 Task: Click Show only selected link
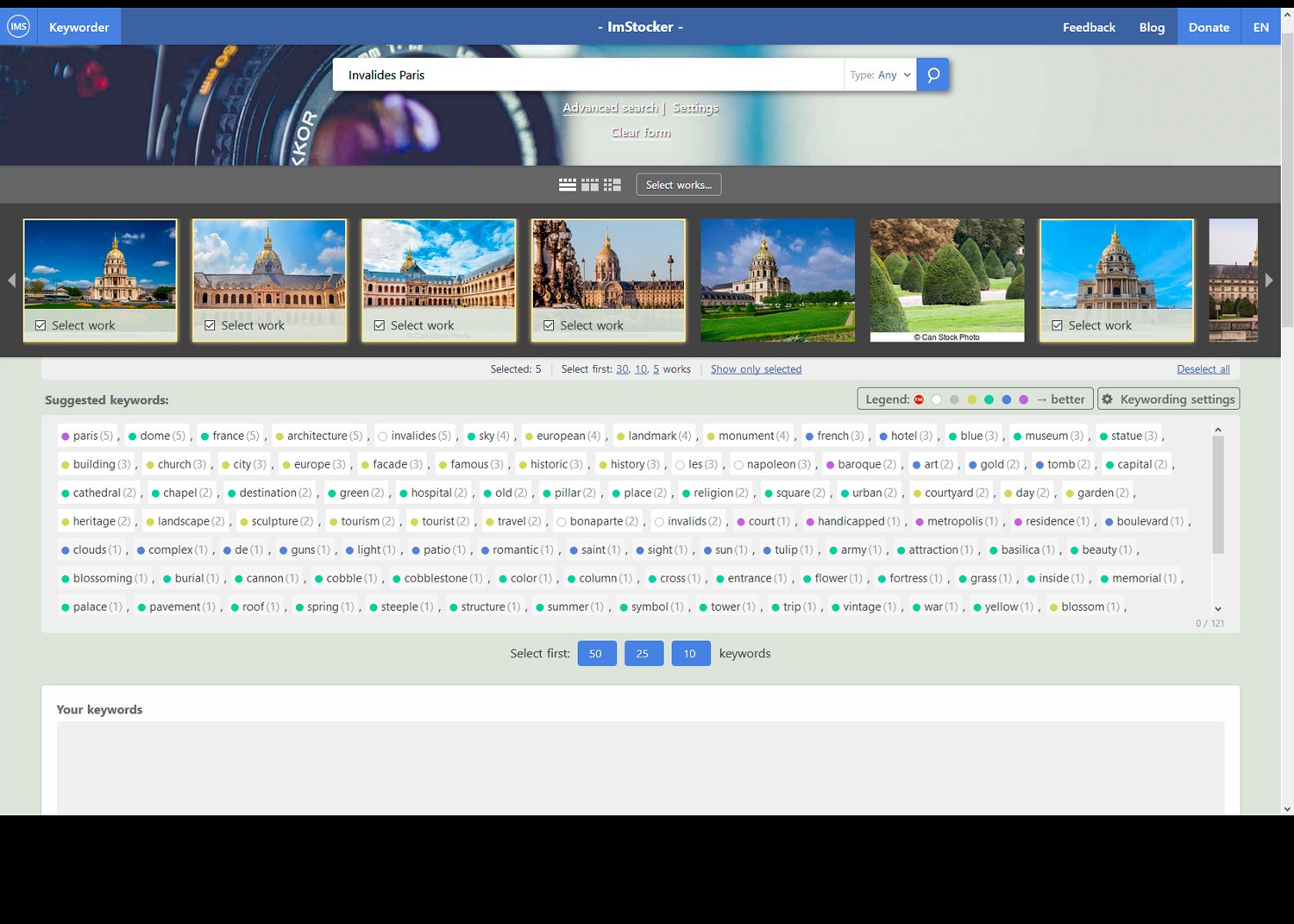pyautogui.click(x=756, y=368)
